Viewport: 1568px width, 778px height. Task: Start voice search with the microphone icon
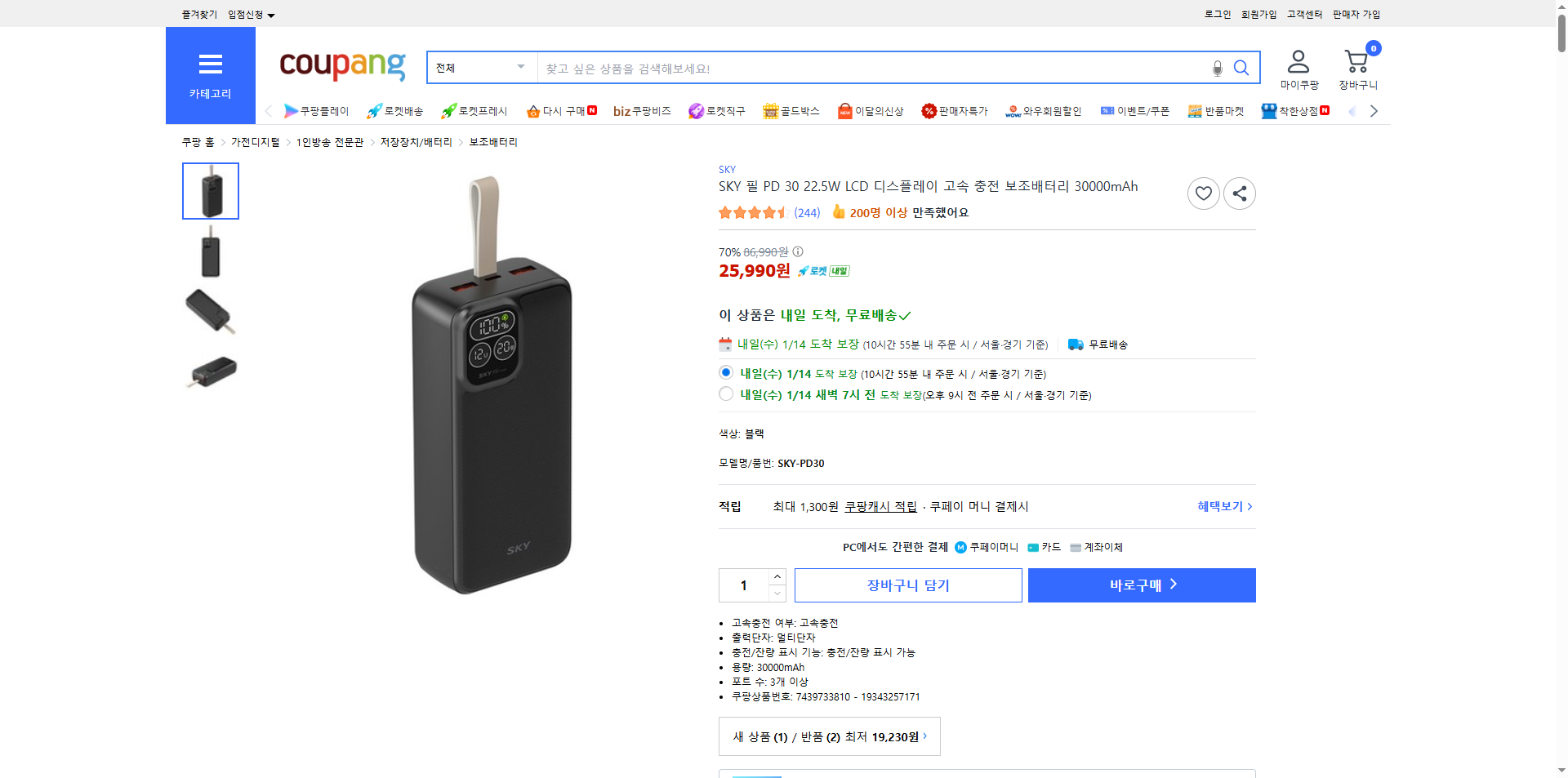pyautogui.click(x=1216, y=68)
